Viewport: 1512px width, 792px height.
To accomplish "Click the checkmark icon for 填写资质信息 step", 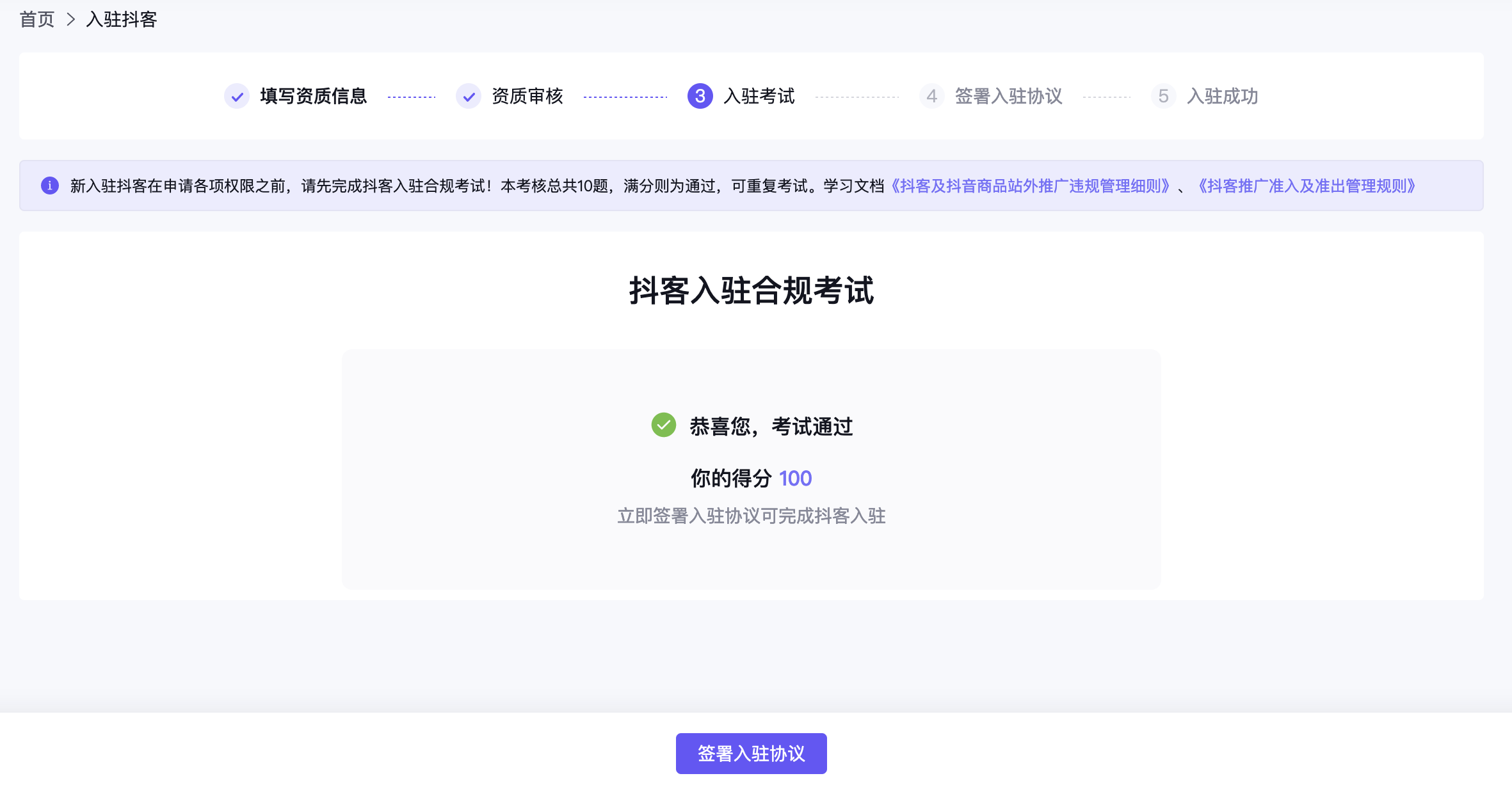I will click(x=237, y=96).
